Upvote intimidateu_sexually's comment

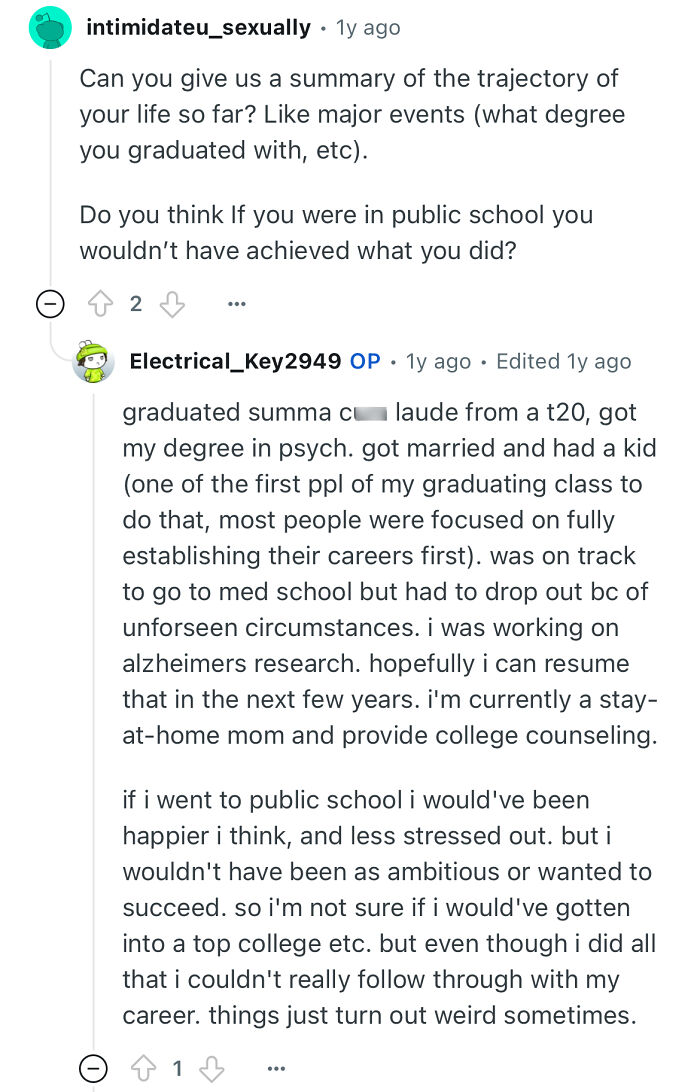pos(101,303)
